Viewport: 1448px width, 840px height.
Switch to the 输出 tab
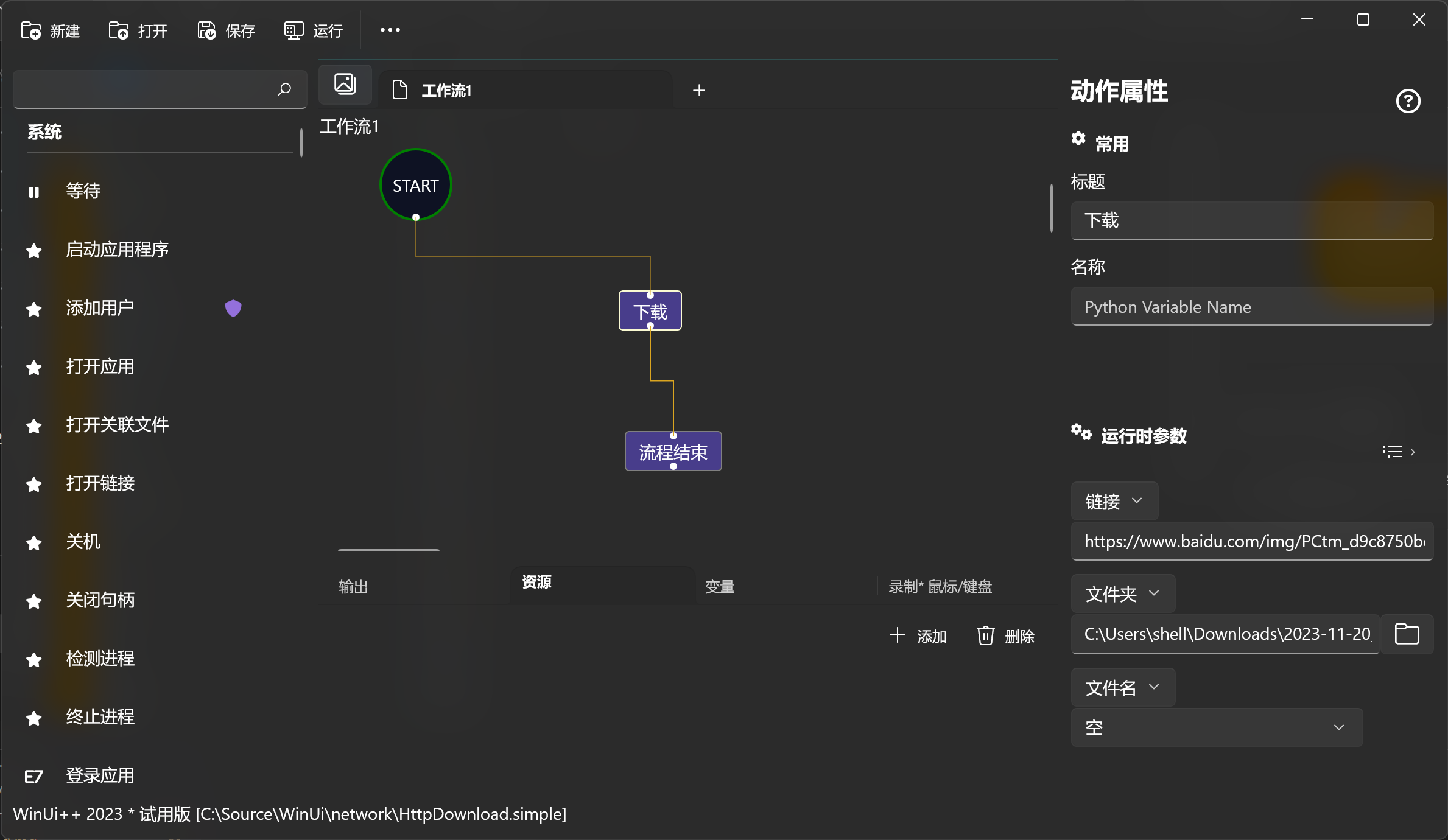pos(353,586)
